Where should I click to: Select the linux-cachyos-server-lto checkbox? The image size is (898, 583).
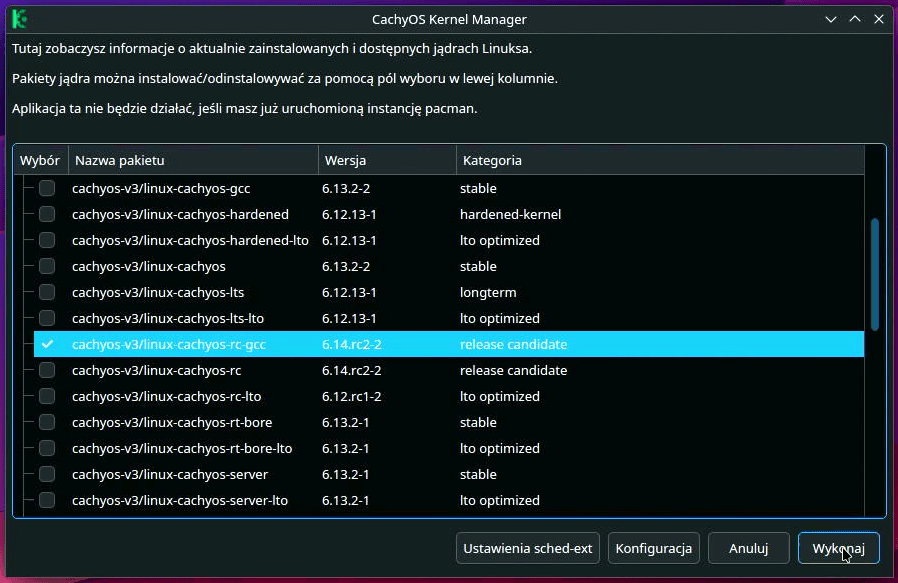point(47,501)
